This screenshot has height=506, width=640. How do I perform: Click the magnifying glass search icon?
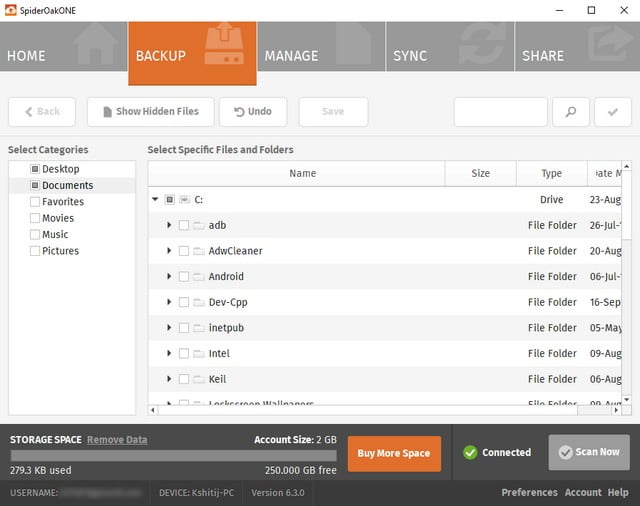(571, 111)
